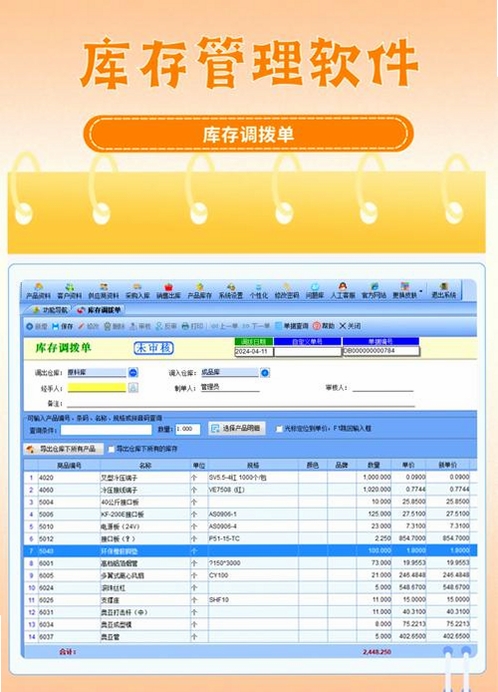Open 调入仓库 warehouse selector button
This screenshot has height=692, width=498.
tap(265, 373)
